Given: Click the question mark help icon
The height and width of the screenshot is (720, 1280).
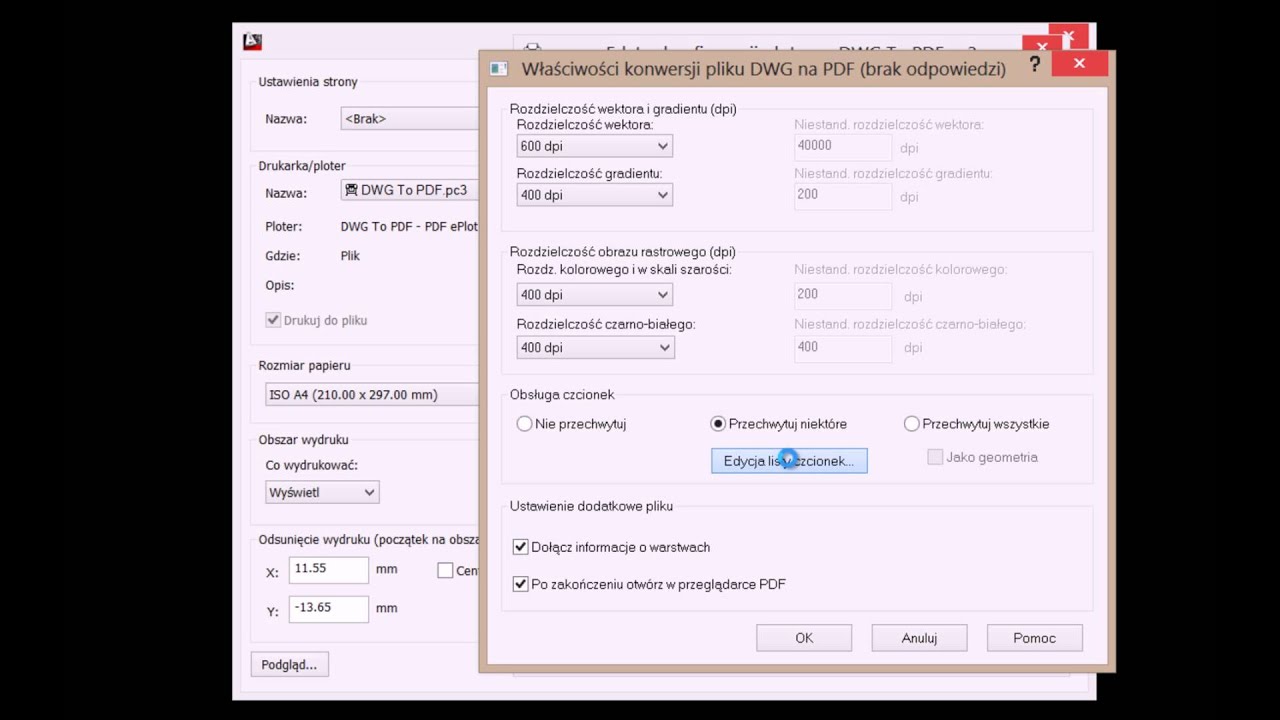Looking at the screenshot, I should 1034,65.
